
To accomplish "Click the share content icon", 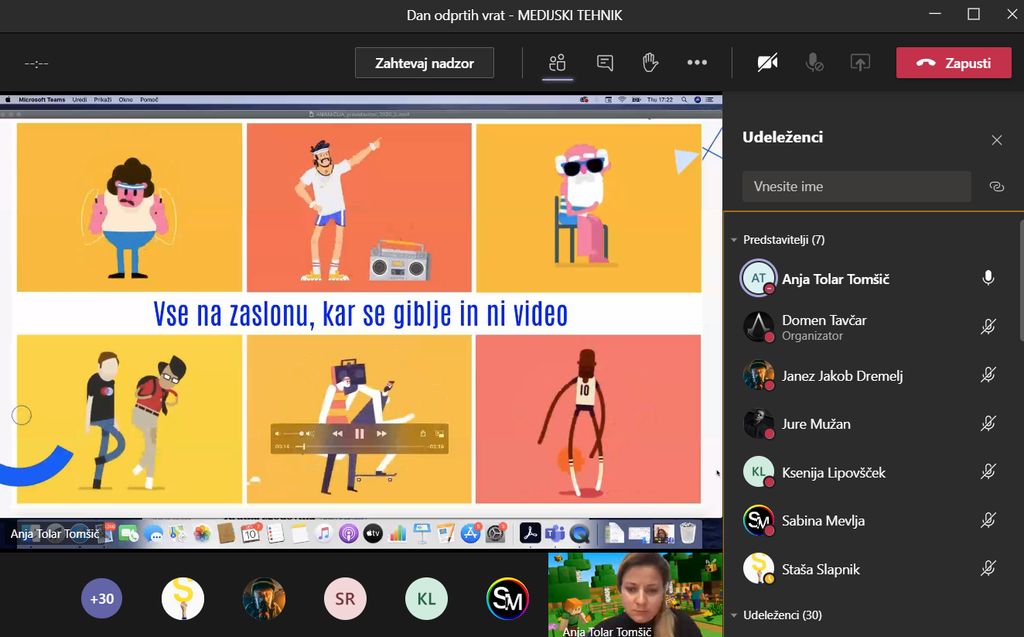I will 860,63.
